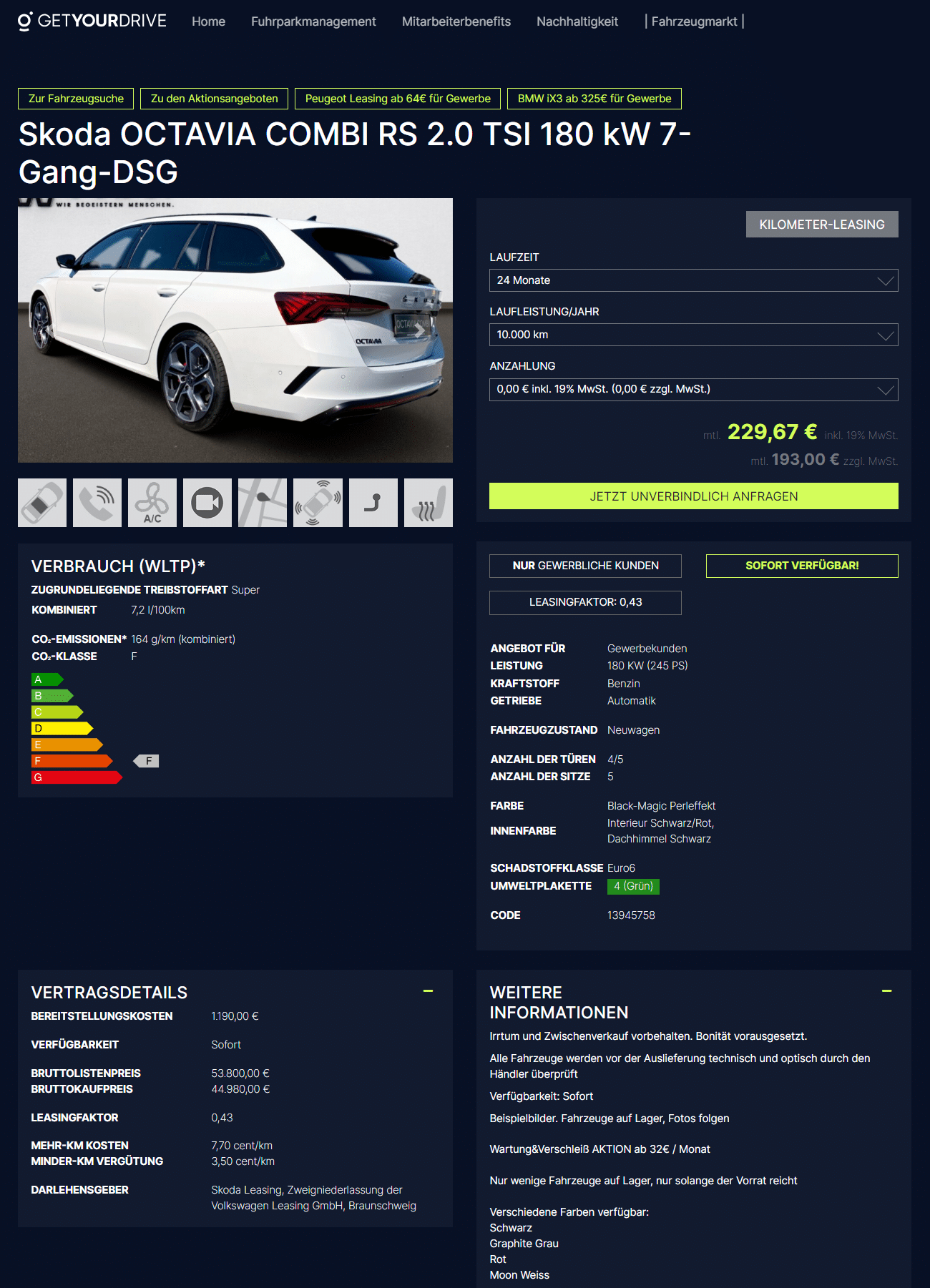This screenshot has width=930, height=1288.
Task: Click the Graphite Grau color entry
Action: [x=524, y=1244]
